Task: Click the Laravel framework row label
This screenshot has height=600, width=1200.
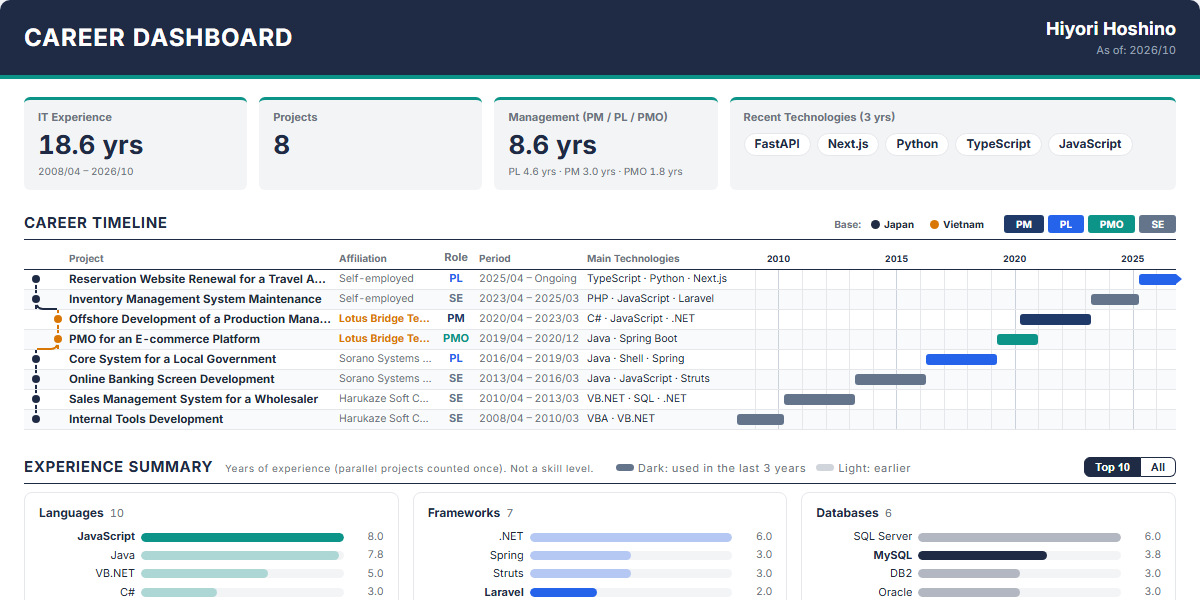Action: pyautogui.click(x=504, y=592)
